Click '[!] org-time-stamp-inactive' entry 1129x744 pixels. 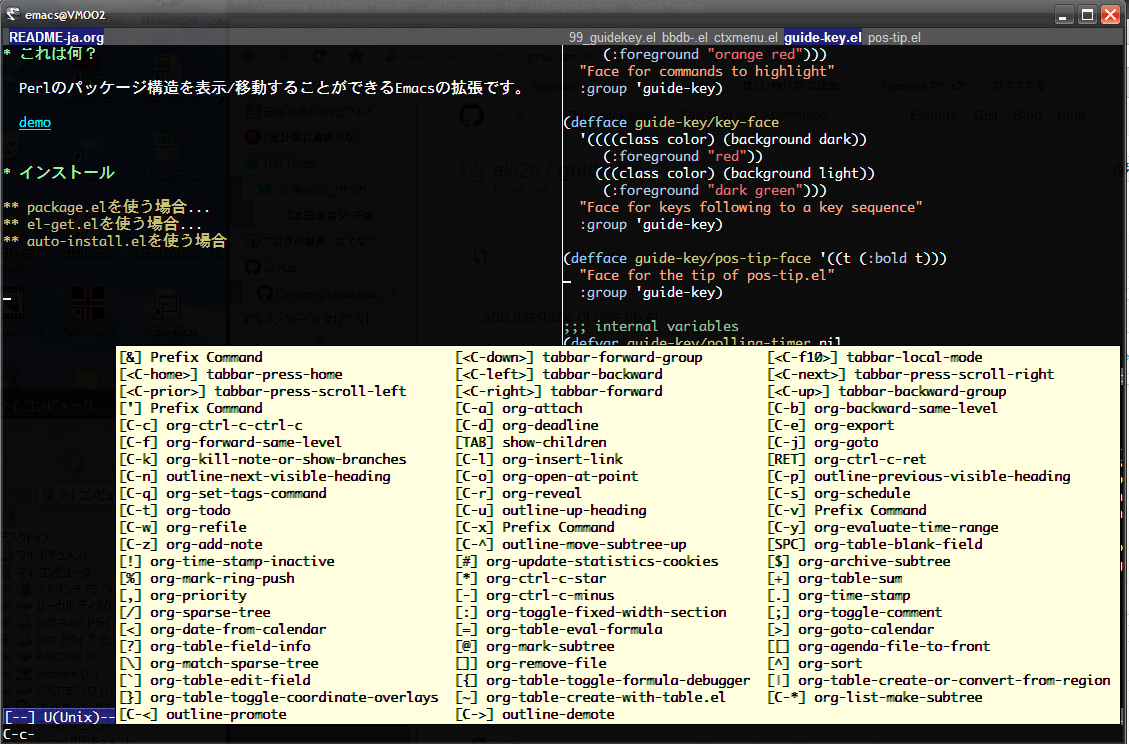(x=226, y=561)
